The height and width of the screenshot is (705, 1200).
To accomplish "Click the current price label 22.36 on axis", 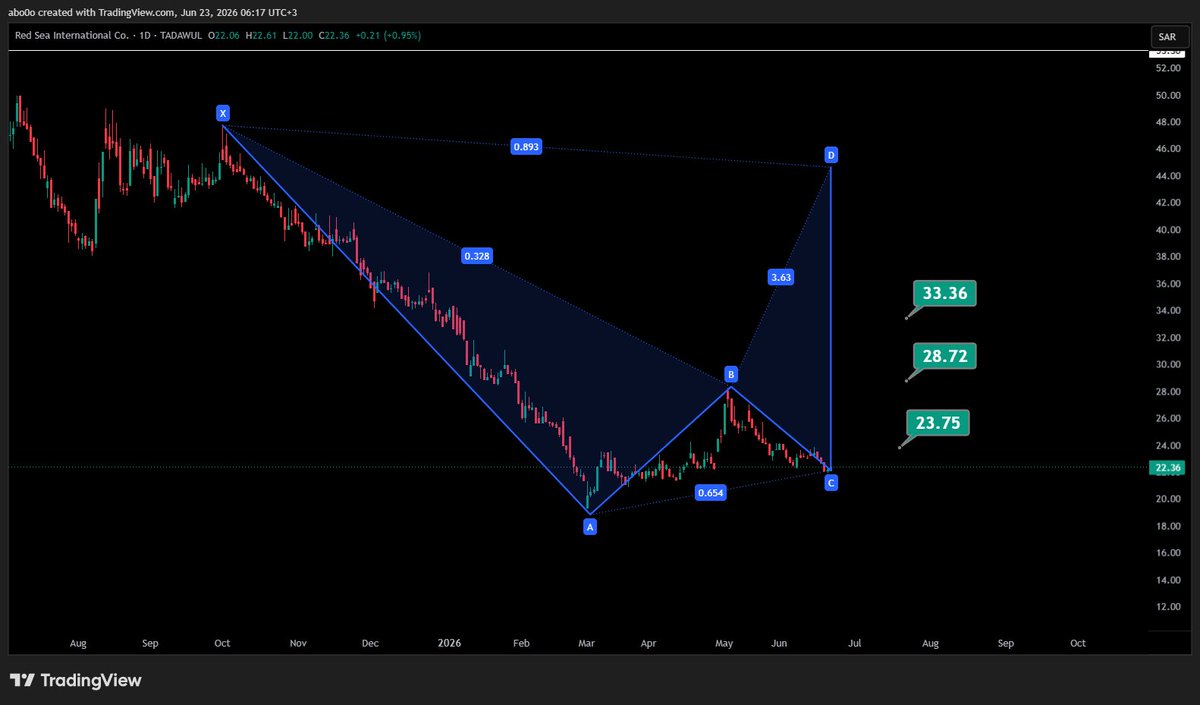I will (1168, 467).
